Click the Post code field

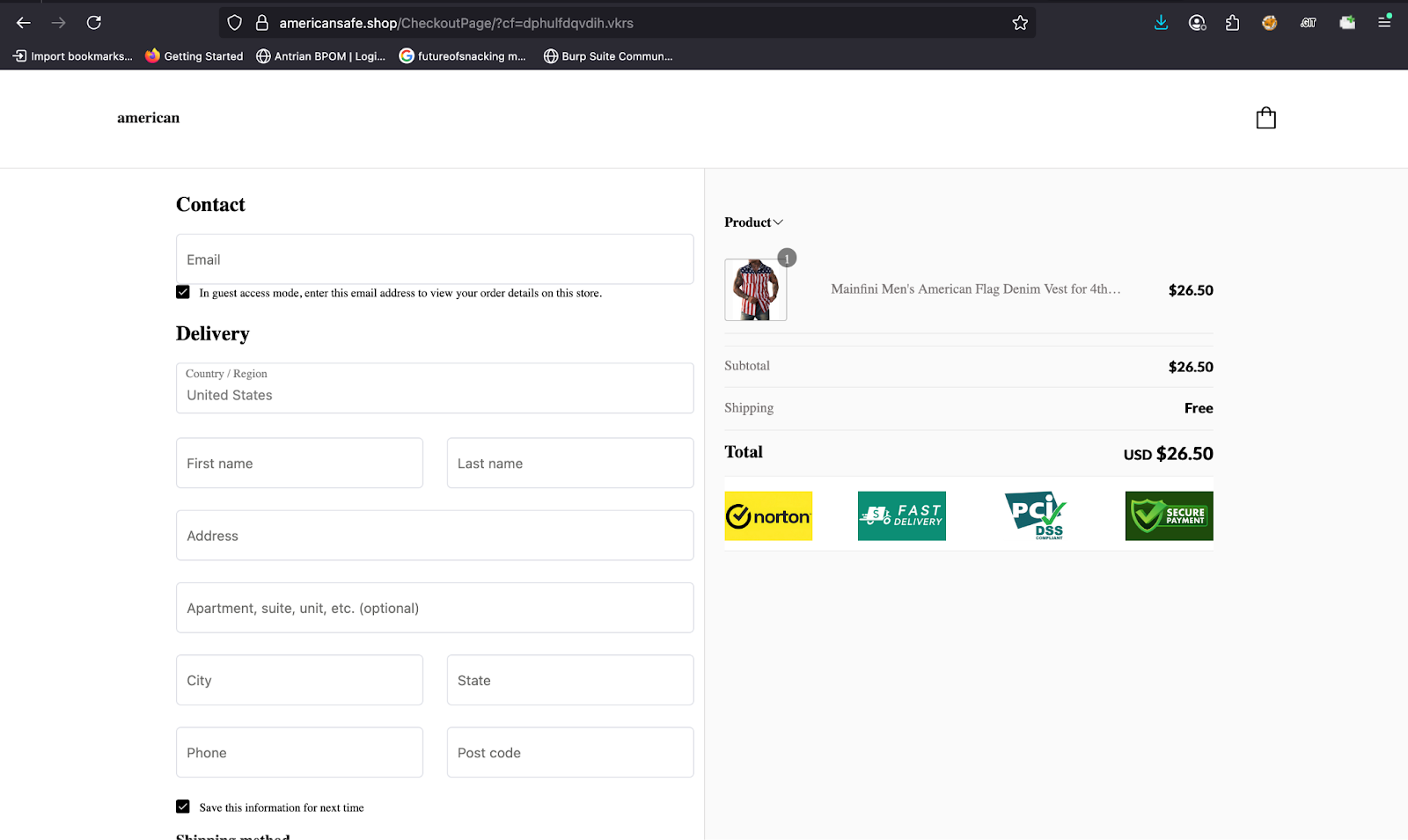coord(570,752)
